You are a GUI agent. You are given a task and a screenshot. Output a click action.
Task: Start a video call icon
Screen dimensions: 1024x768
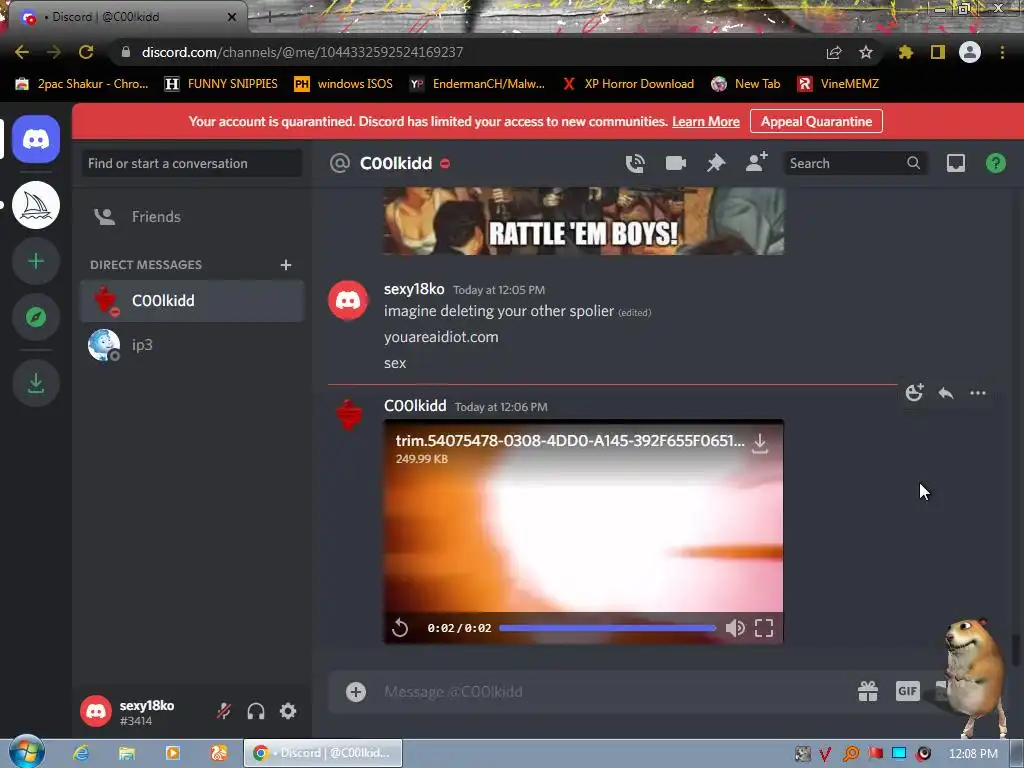coord(675,163)
